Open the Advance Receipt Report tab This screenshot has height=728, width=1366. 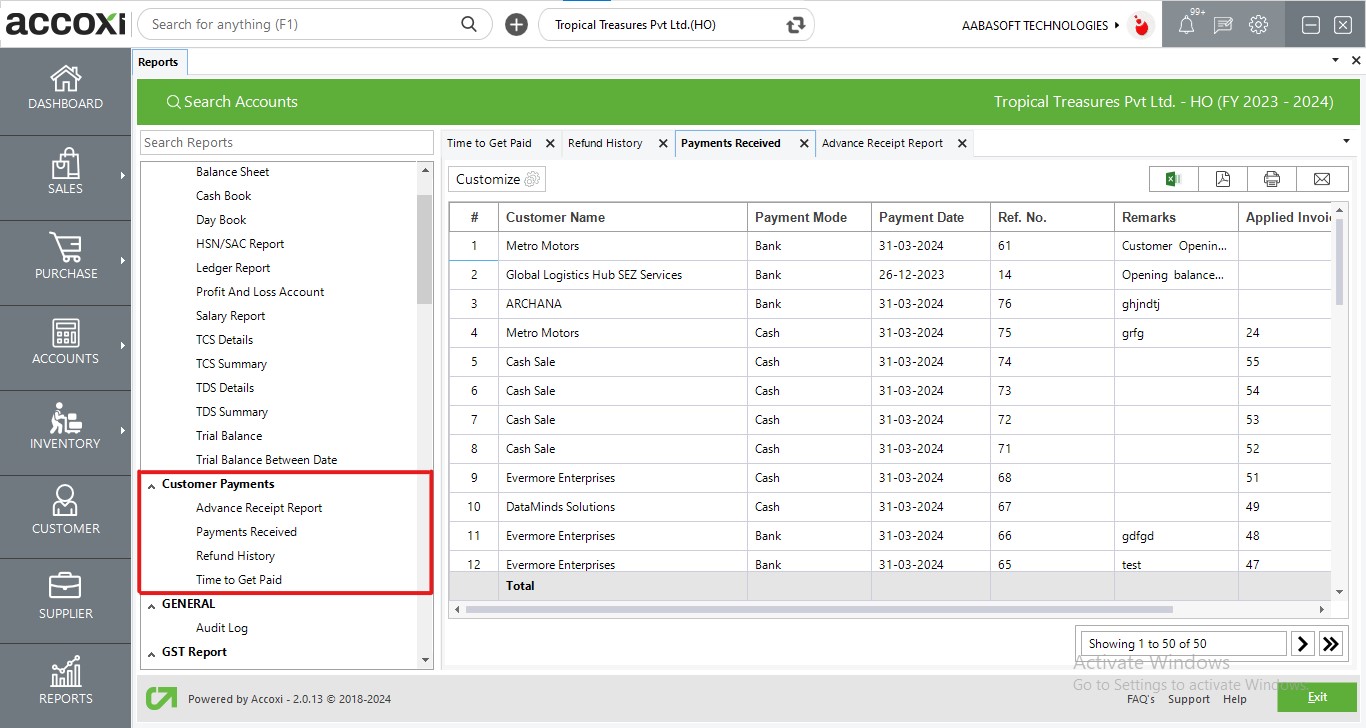[881, 143]
